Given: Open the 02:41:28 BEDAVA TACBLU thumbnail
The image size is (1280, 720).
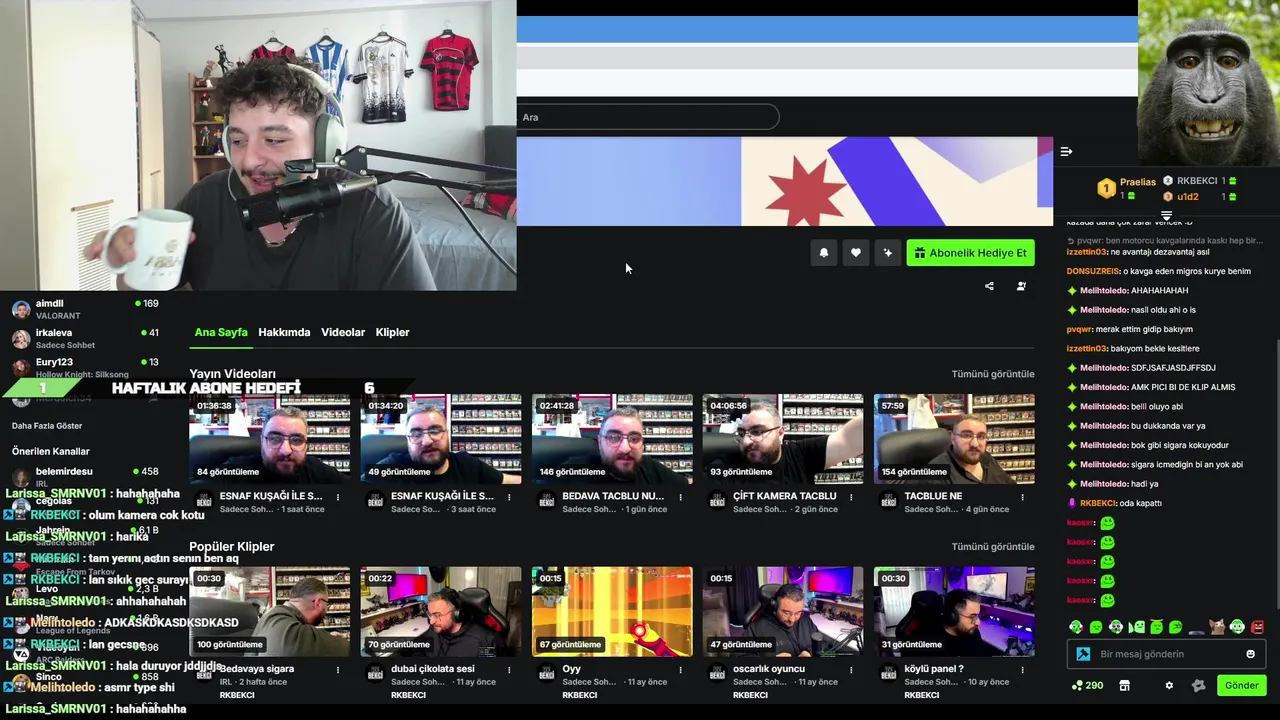Looking at the screenshot, I should pos(612,439).
